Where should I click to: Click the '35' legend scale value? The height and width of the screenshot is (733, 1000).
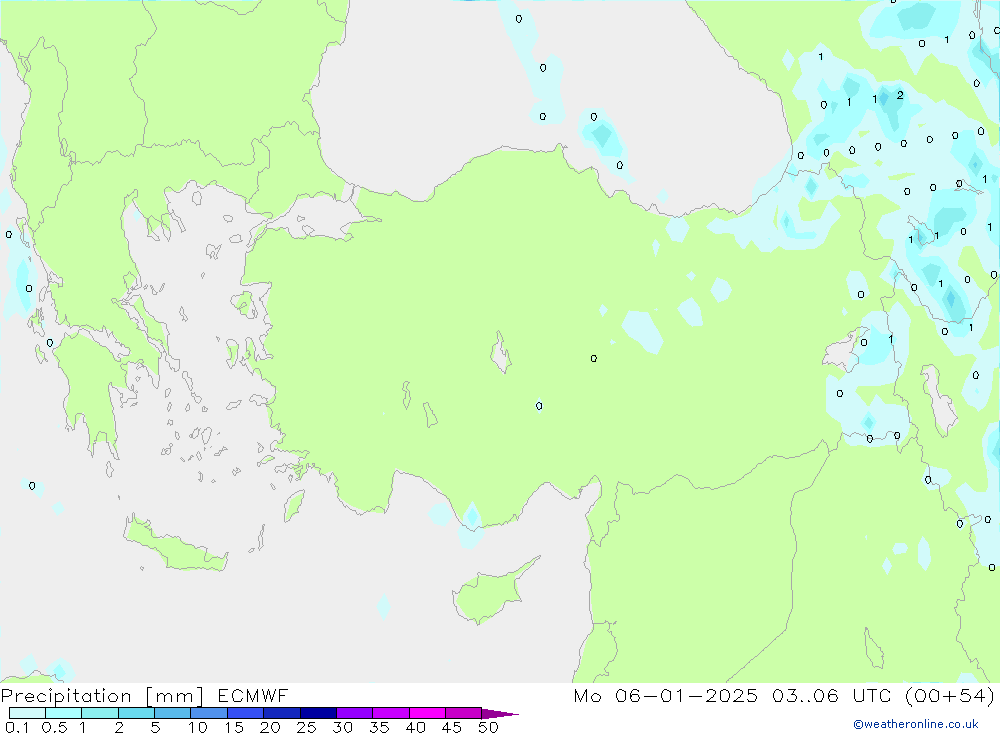[x=379, y=727]
